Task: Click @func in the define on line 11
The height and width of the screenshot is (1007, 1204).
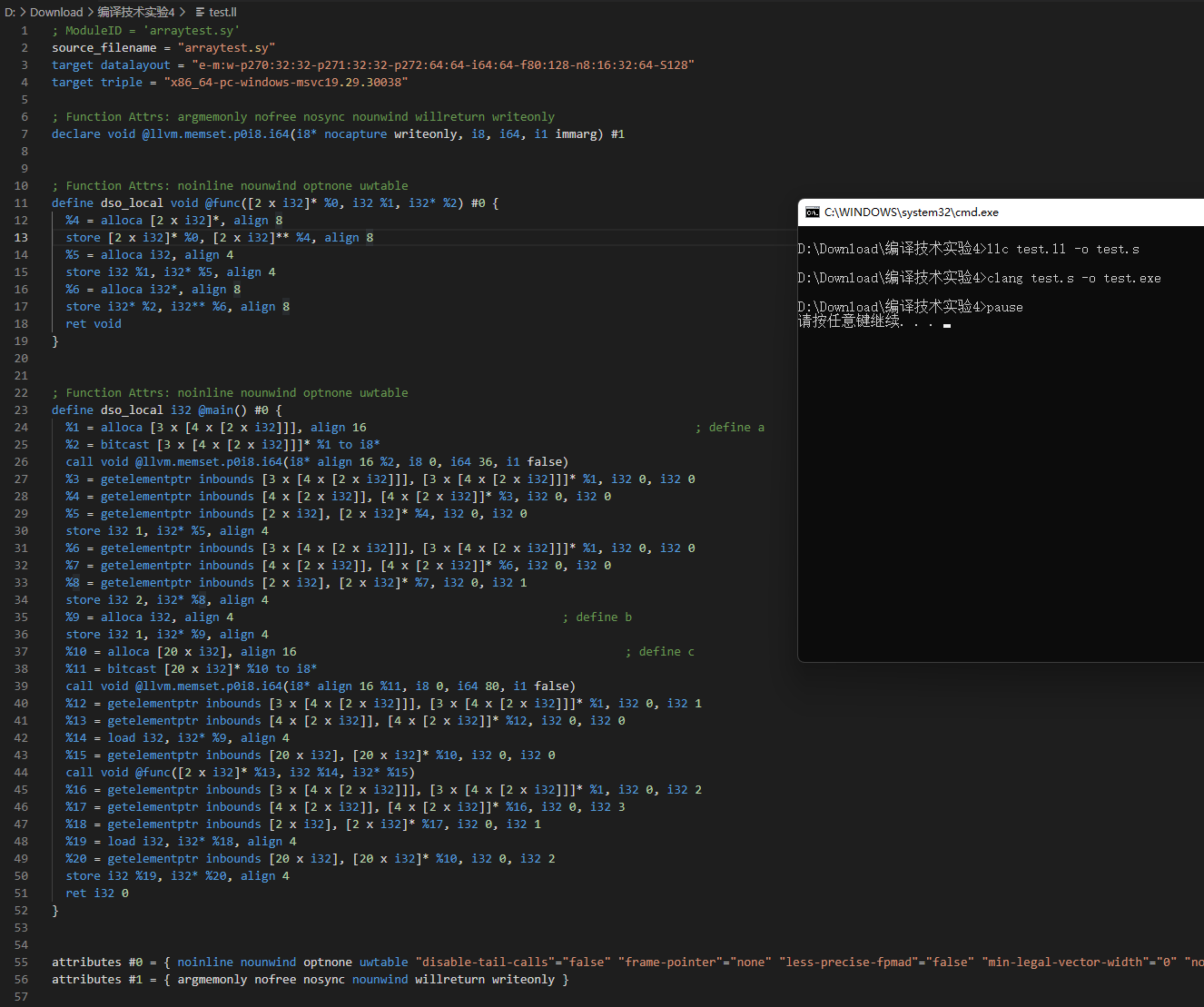Action: coord(222,202)
